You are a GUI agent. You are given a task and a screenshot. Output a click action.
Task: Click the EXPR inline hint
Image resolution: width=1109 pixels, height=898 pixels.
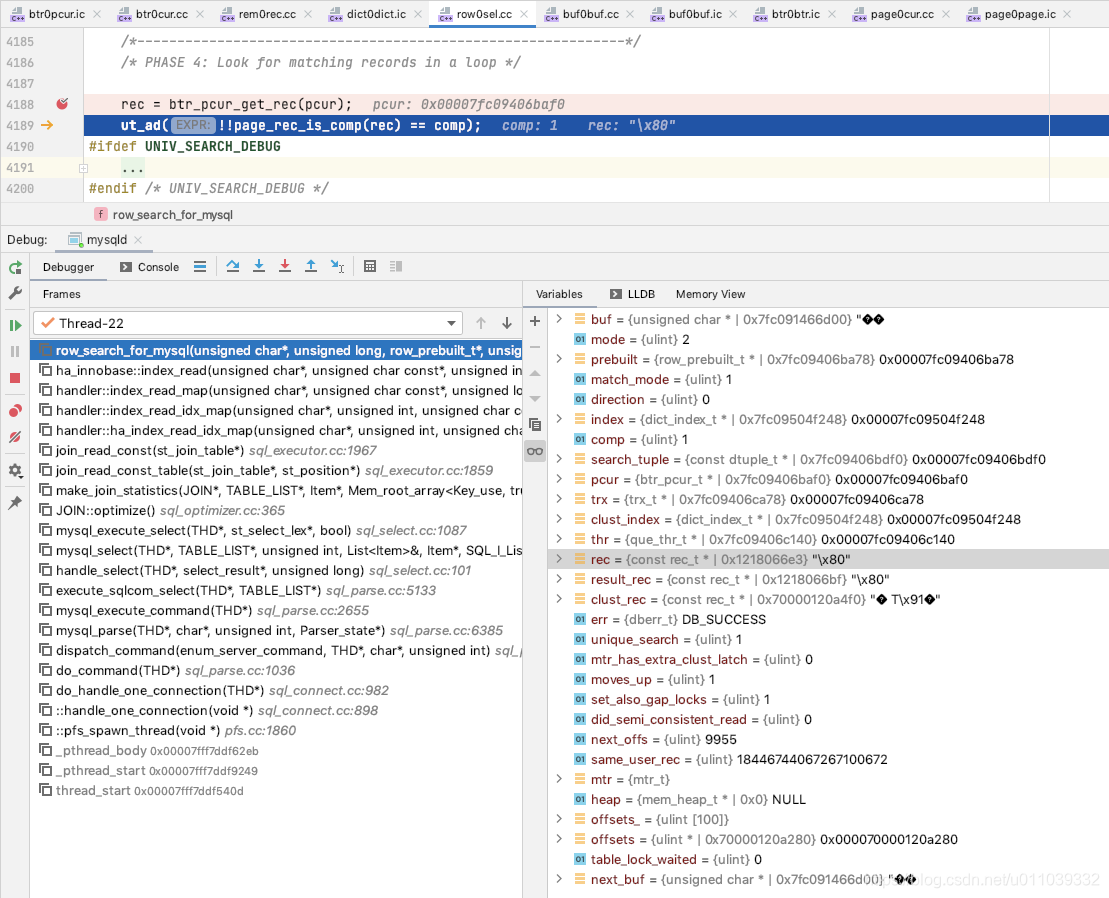[192, 125]
